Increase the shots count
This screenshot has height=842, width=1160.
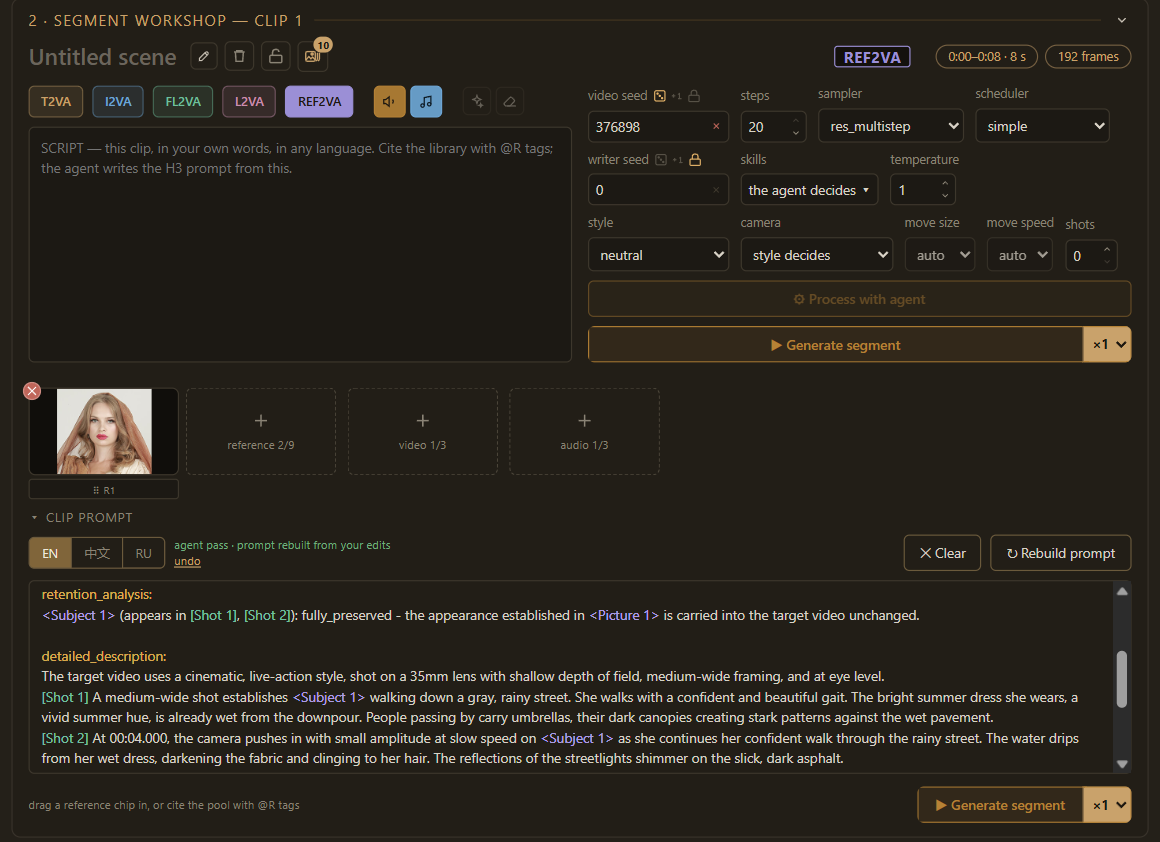1107,249
